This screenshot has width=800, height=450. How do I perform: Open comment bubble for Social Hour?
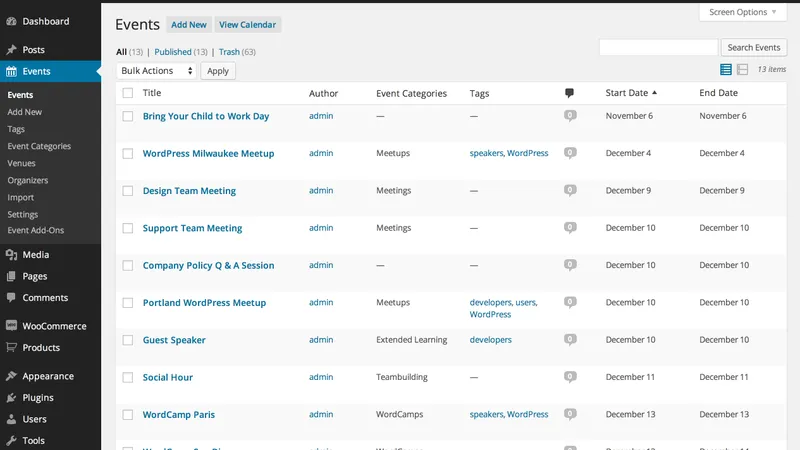(x=570, y=377)
